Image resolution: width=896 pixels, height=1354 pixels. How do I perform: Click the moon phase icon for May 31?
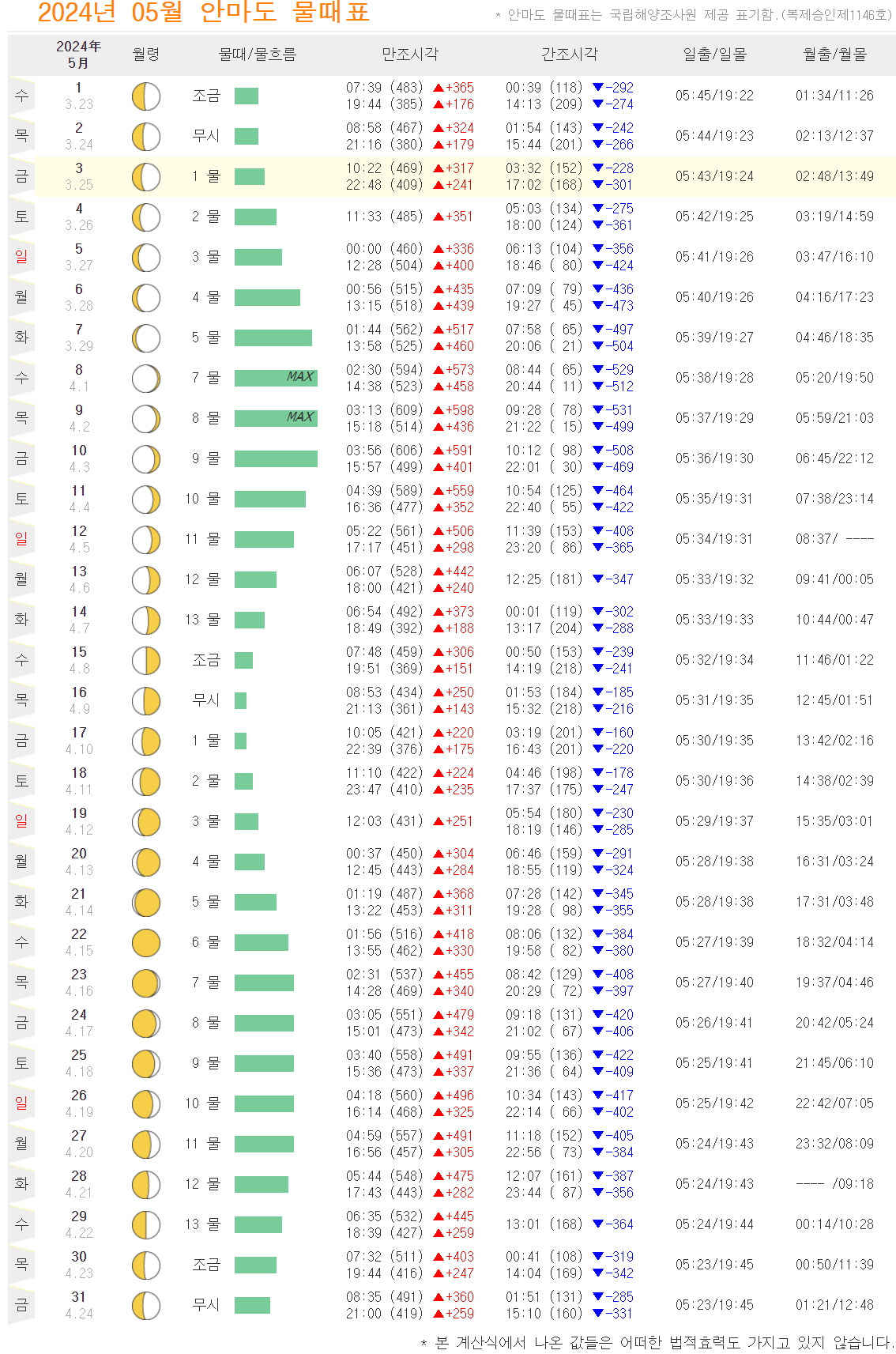(x=146, y=1306)
